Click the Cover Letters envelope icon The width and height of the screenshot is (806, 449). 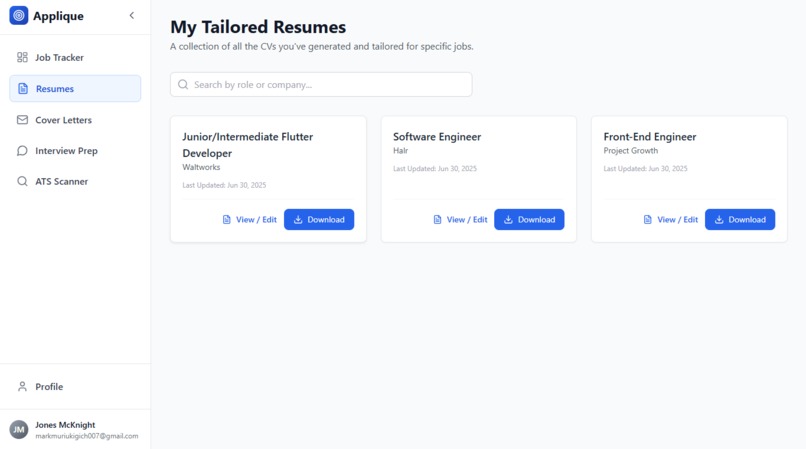[x=22, y=120]
